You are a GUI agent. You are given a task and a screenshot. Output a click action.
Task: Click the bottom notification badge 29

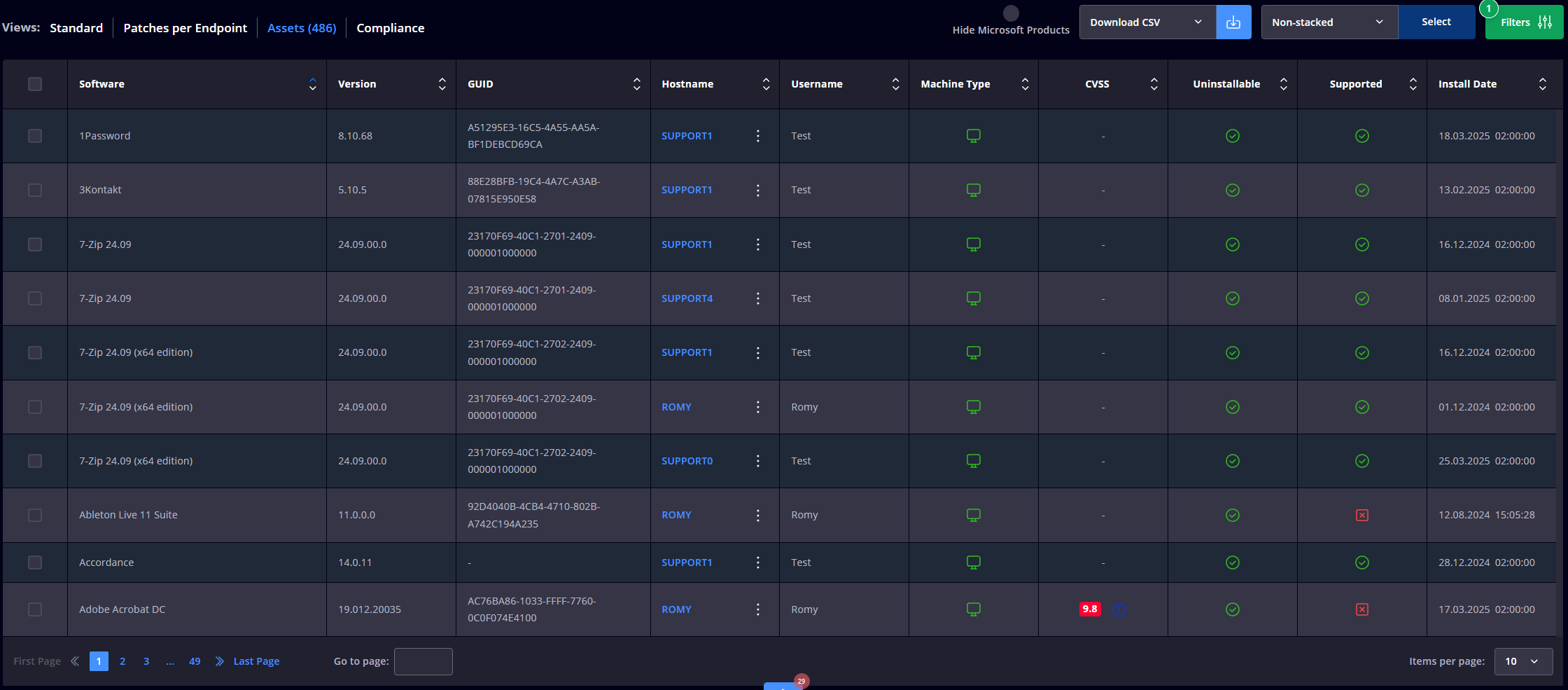pyautogui.click(x=801, y=681)
